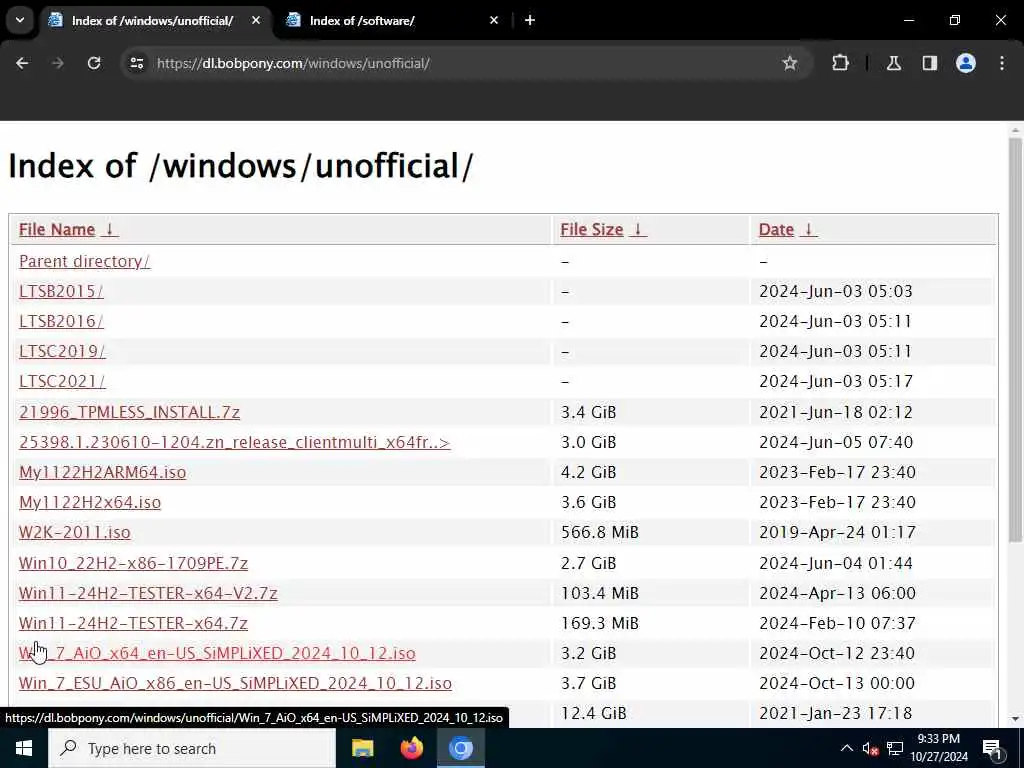Select the Index of /windows/unofficial/ tab

pyautogui.click(x=153, y=20)
